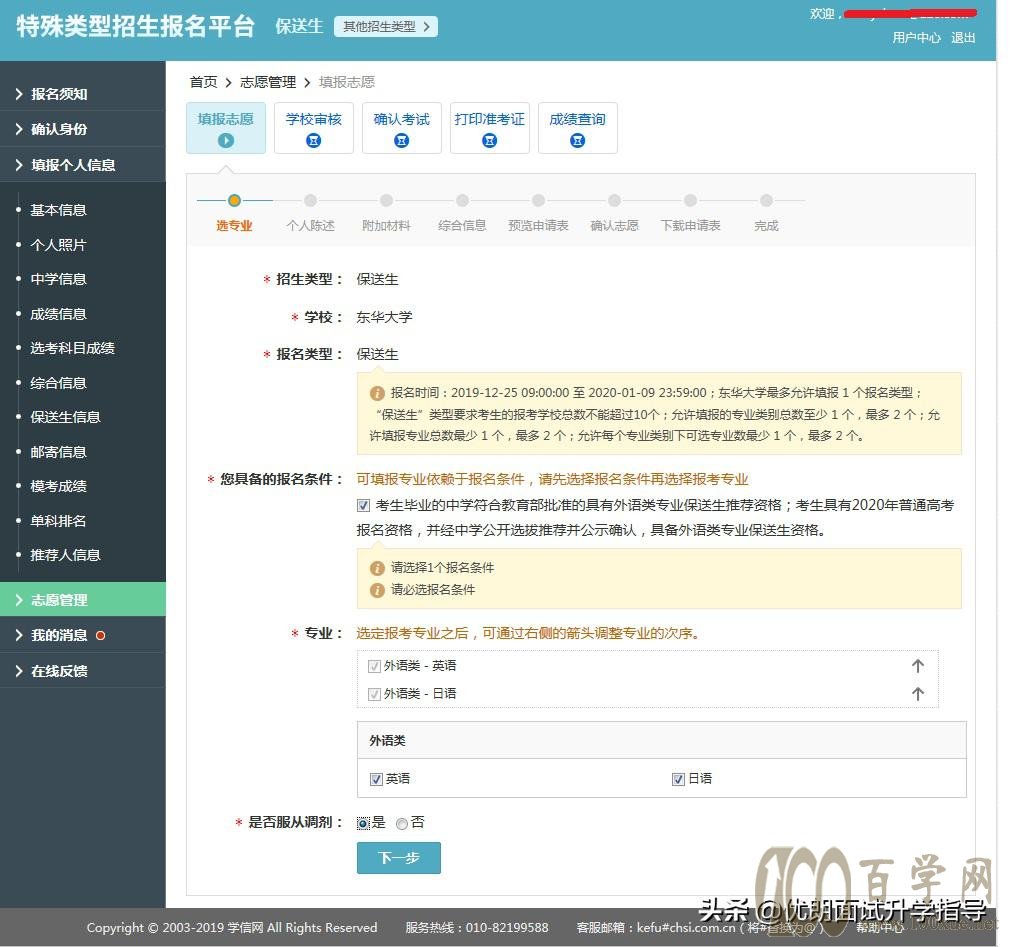The height and width of the screenshot is (947, 1010).
Task: Go to 志愿管理 breadcrumb link
Action: (268, 82)
